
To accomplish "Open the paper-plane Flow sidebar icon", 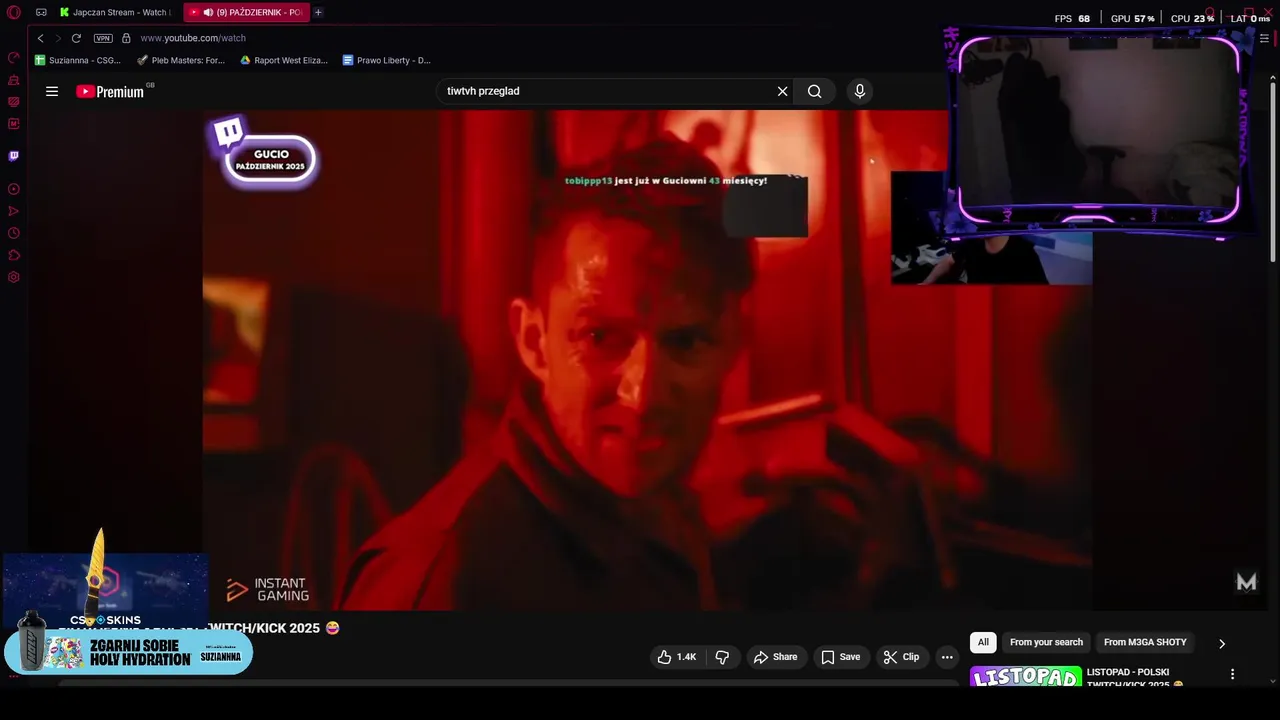I will (14, 211).
